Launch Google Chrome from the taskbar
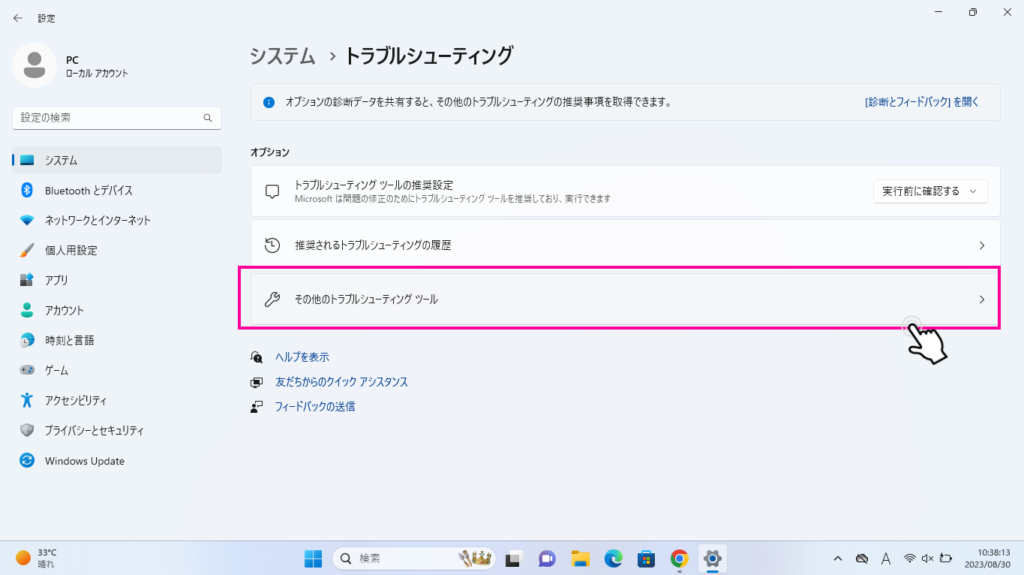Screen dimensions: 1024x575 [679, 558]
